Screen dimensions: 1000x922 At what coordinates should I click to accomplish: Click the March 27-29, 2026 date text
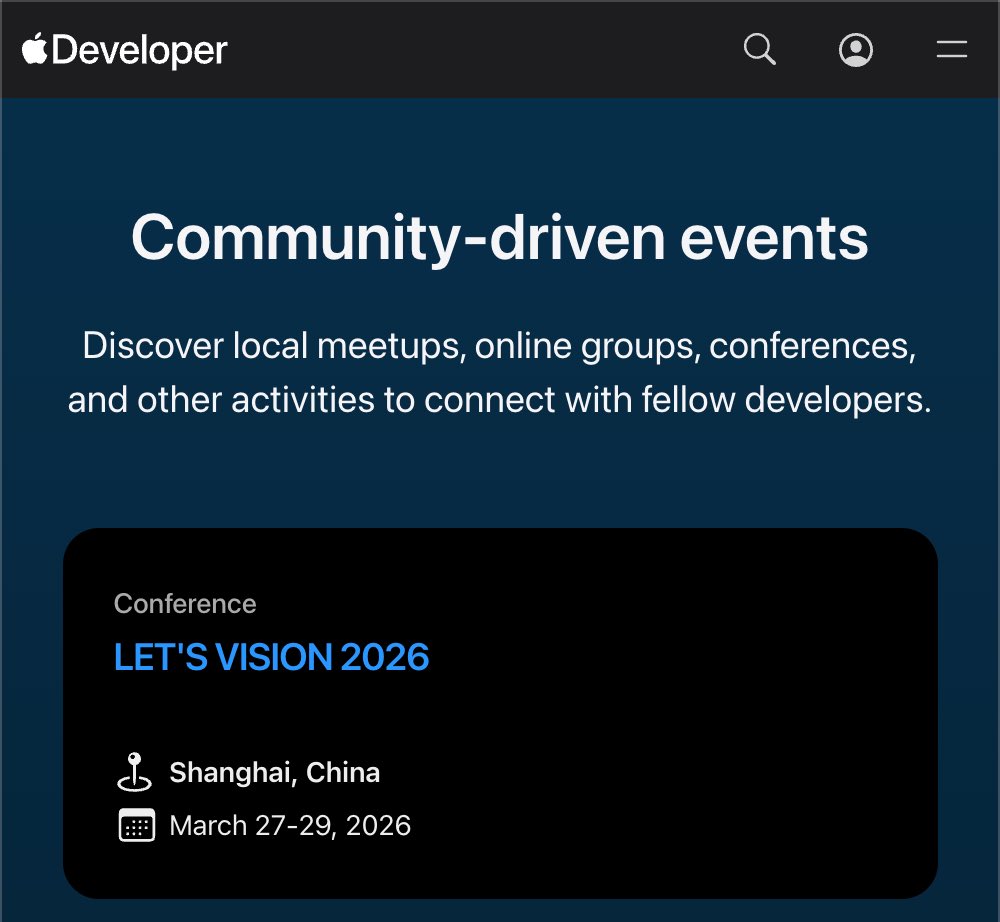290,826
